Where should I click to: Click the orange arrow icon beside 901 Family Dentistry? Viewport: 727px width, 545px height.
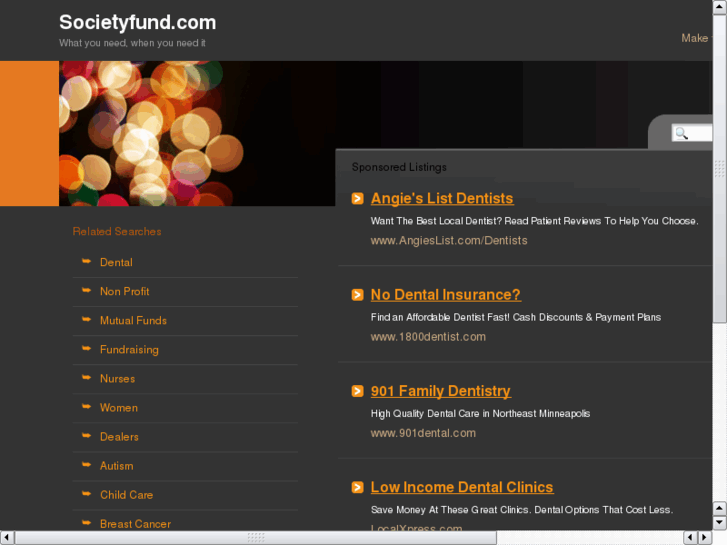(357, 391)
